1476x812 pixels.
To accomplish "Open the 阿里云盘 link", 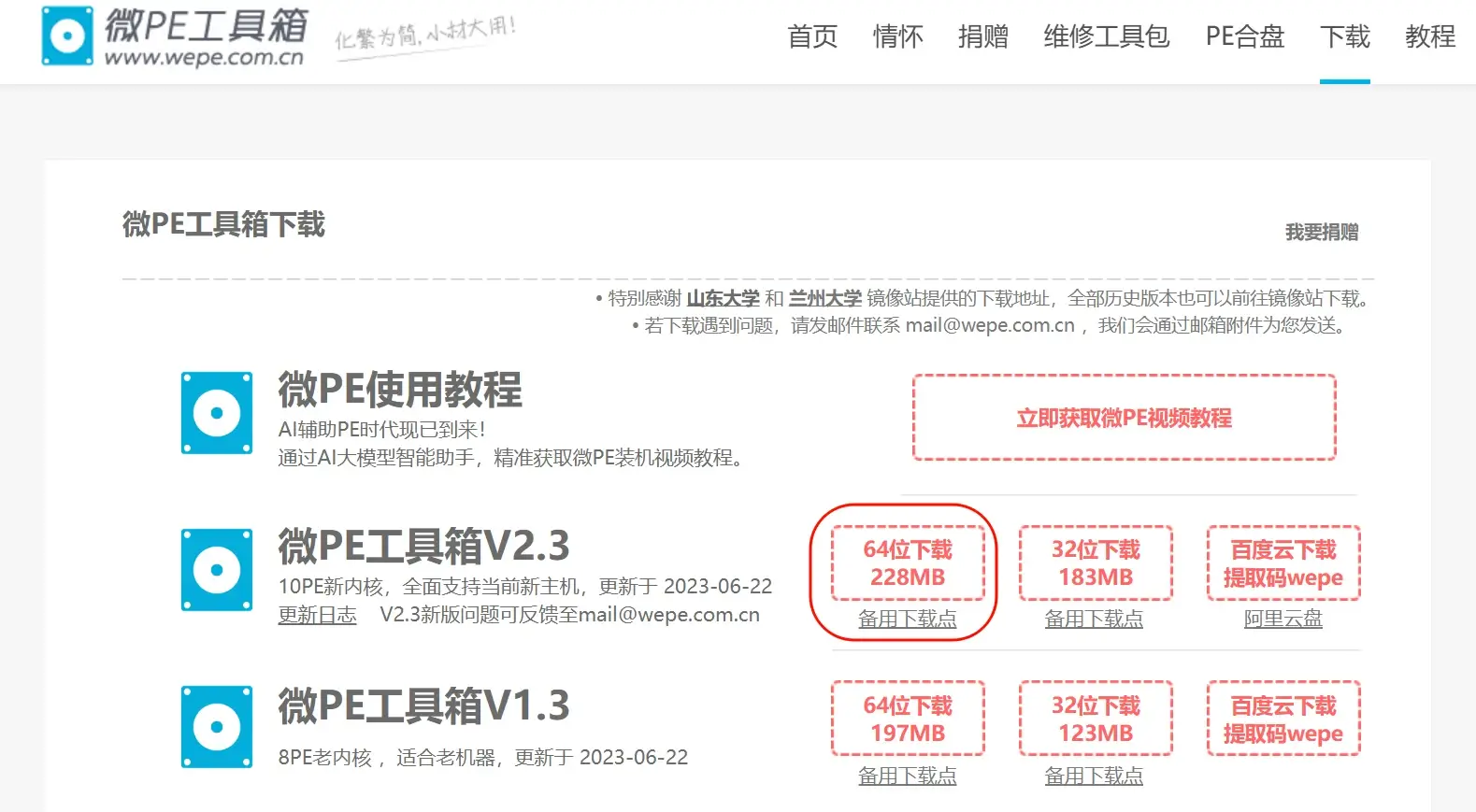I will 1283,619.
